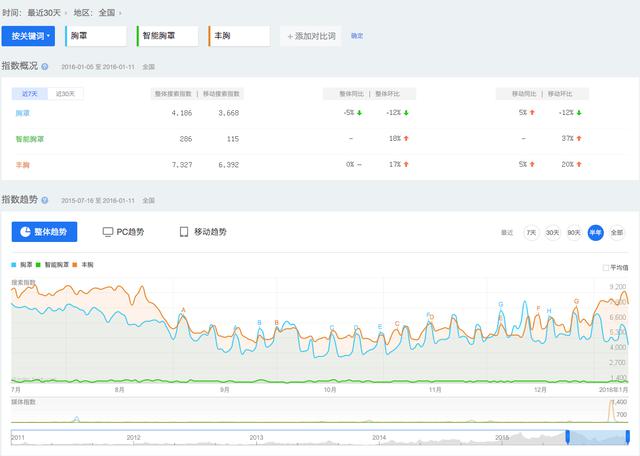Screen dimensions: 640x456
Task: Click the 整体环比 column header
Action: click(x=387, y=94)
